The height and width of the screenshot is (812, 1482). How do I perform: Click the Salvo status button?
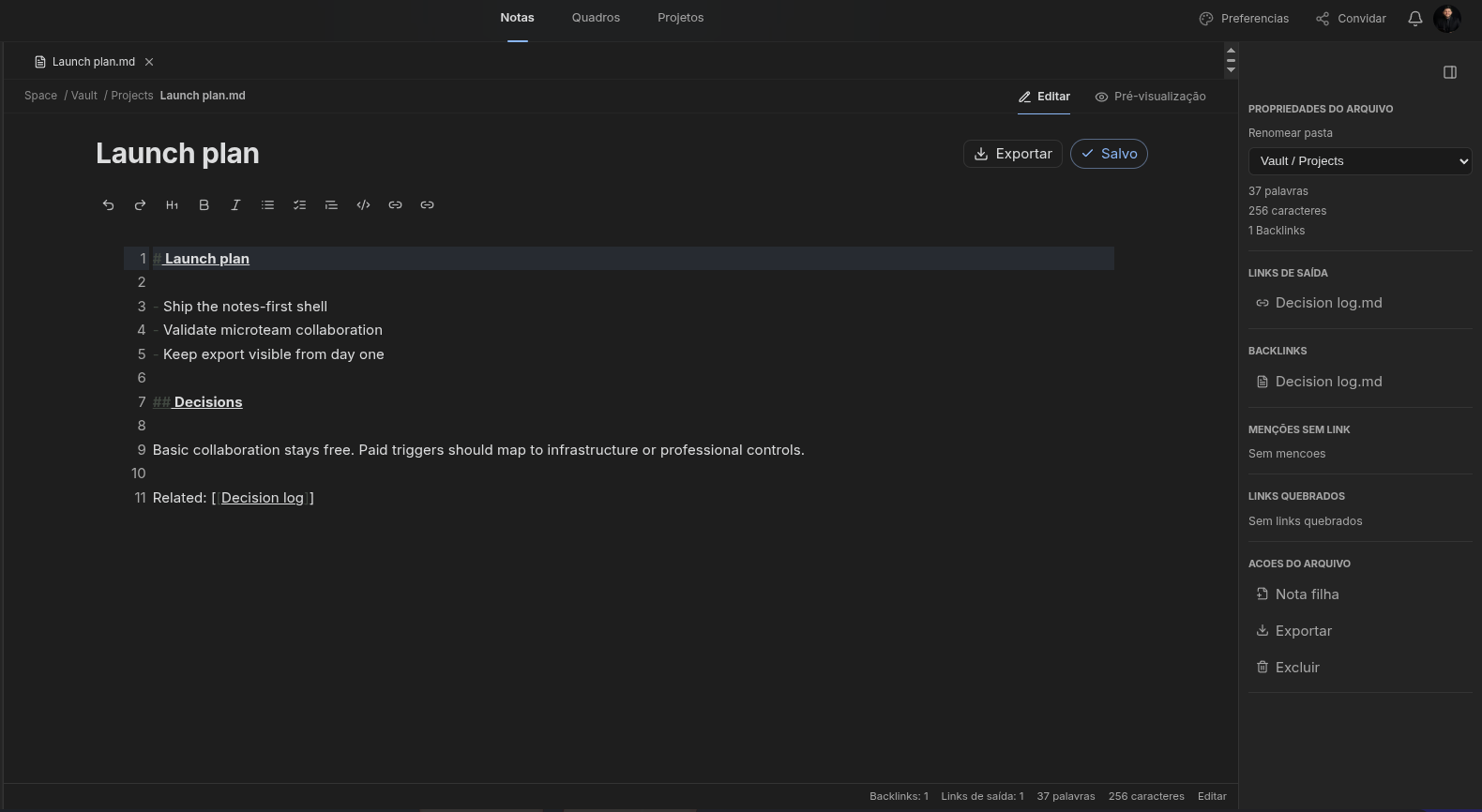(x=1109, y=154)
